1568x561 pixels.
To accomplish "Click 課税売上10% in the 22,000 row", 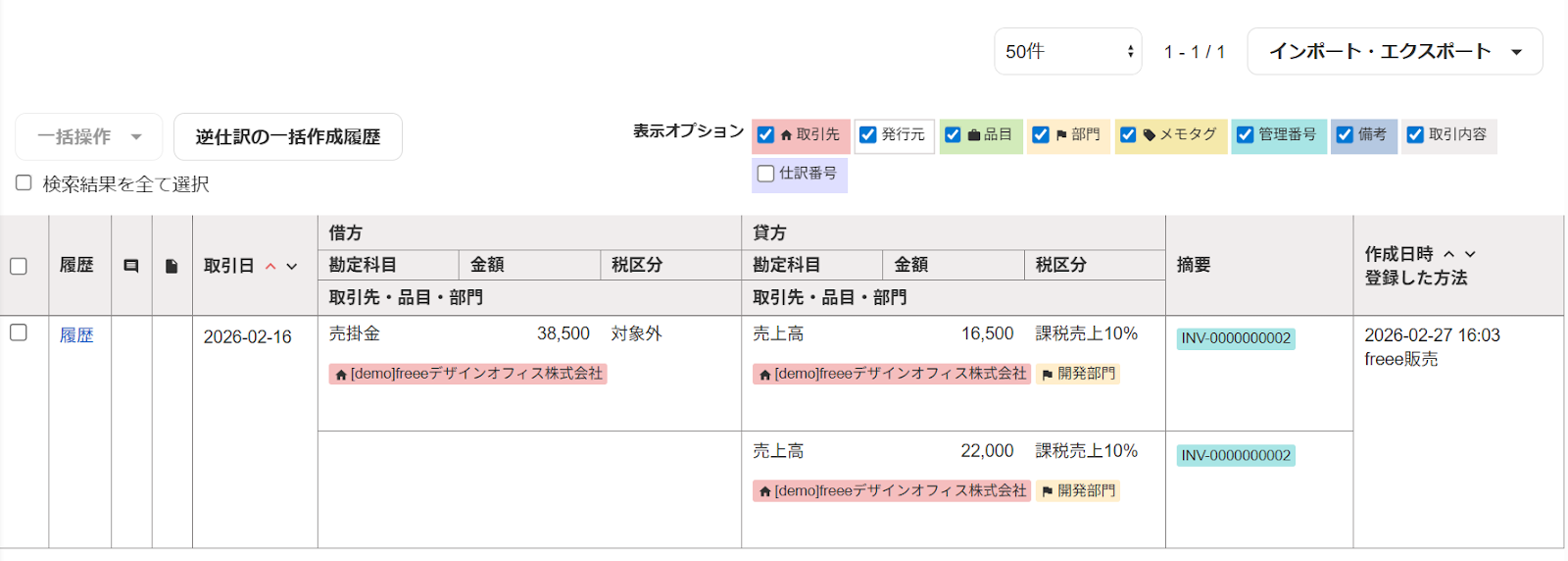I will [x=1087, y=451].
